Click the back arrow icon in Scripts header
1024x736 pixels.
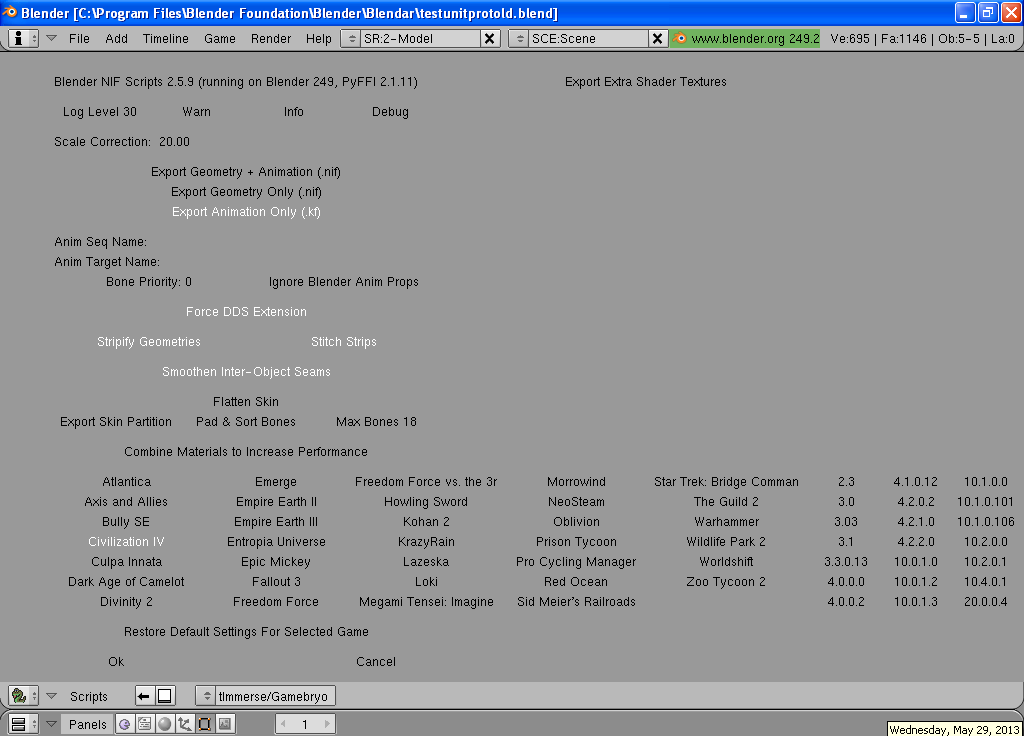pos(144,696)
